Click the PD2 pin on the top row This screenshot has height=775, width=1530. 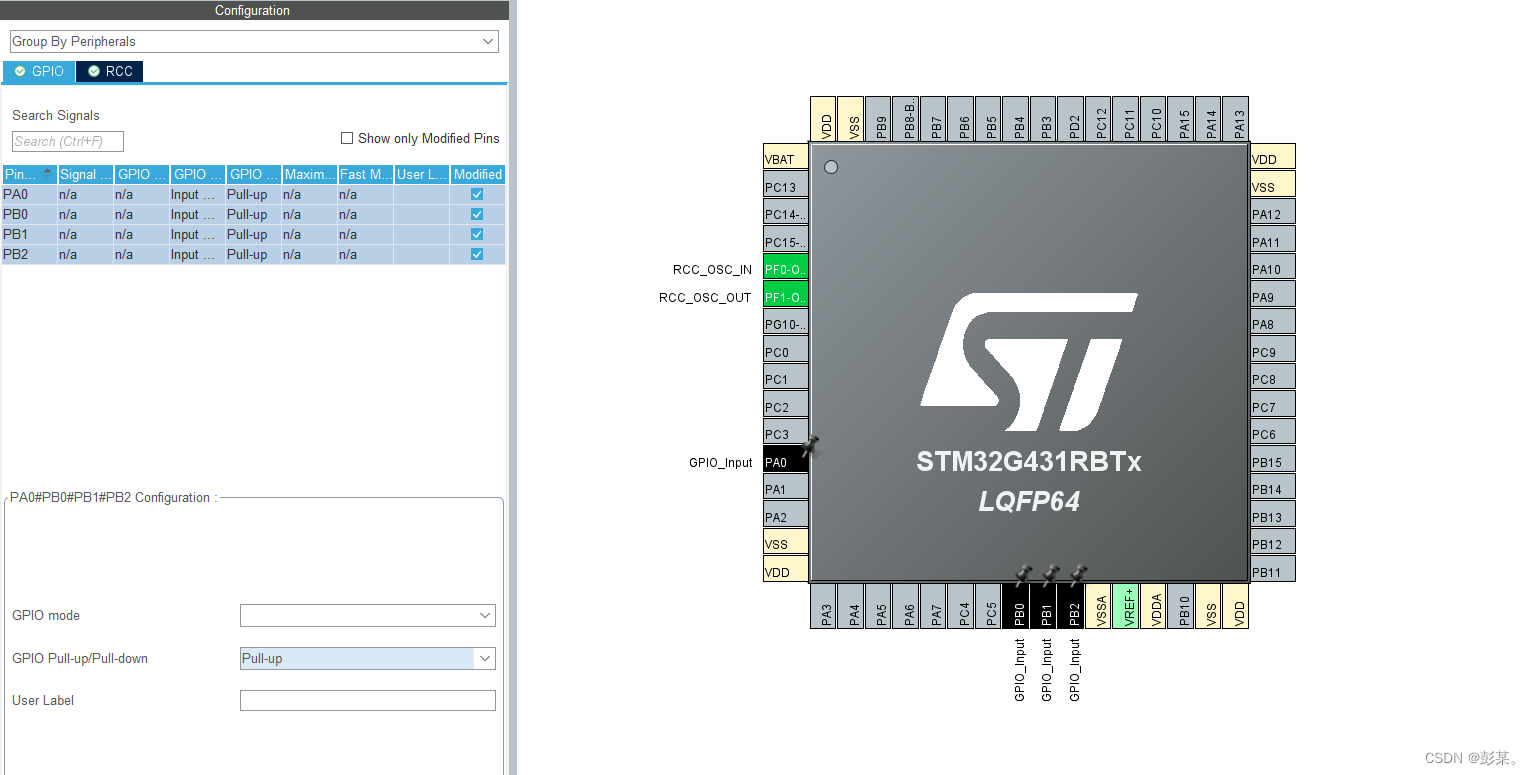(1073, 118)
